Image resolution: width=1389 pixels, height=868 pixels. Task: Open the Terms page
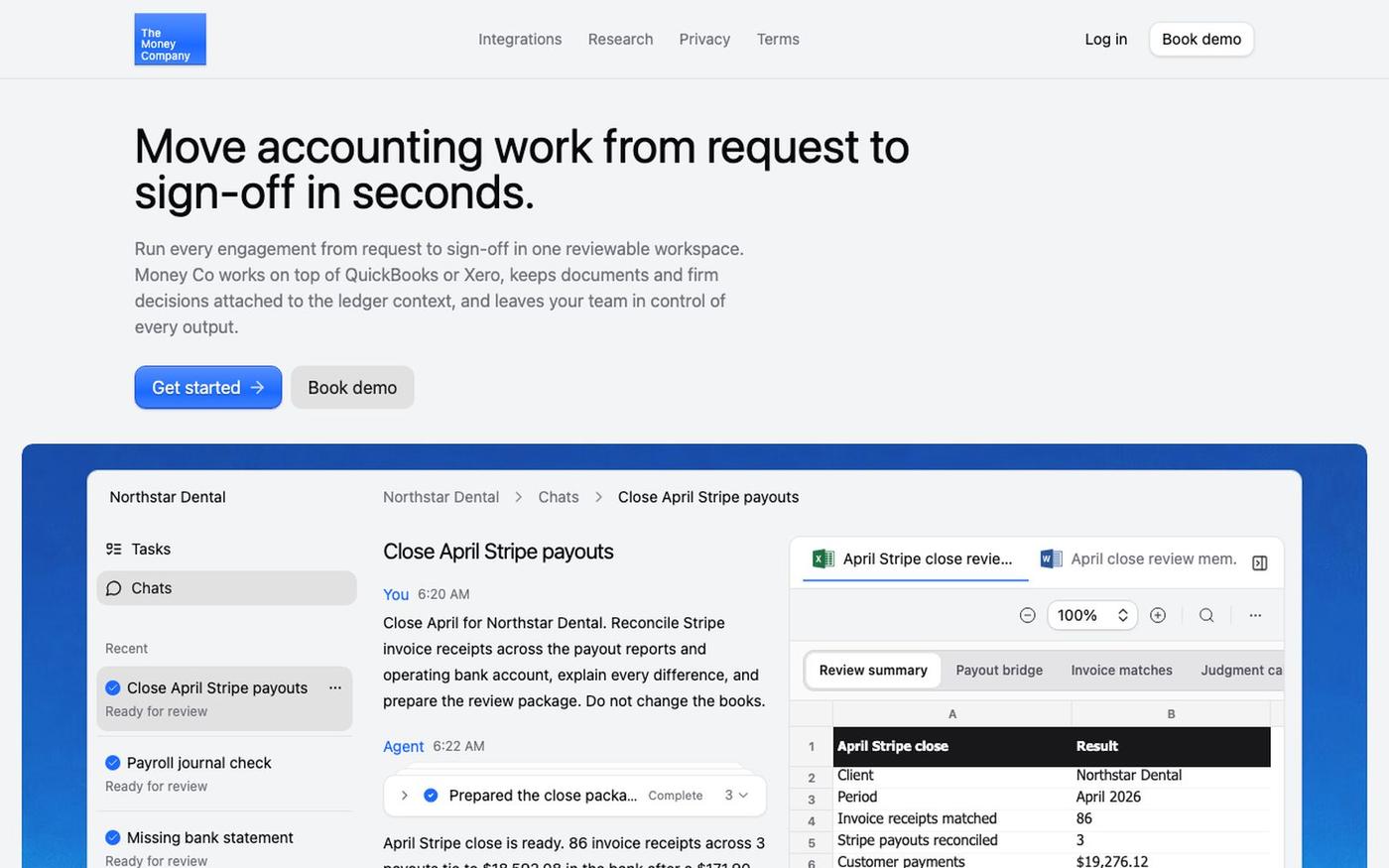(778, 40)
